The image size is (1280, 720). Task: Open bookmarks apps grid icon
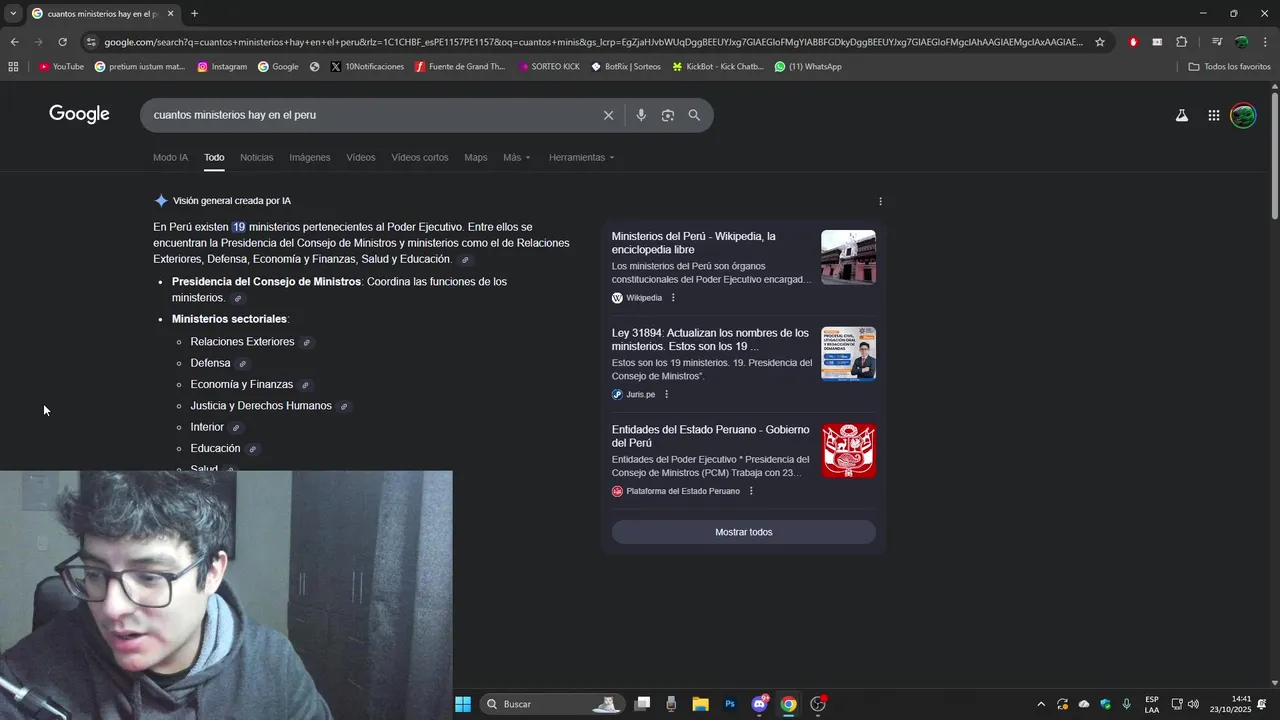[x=13, y=67]
